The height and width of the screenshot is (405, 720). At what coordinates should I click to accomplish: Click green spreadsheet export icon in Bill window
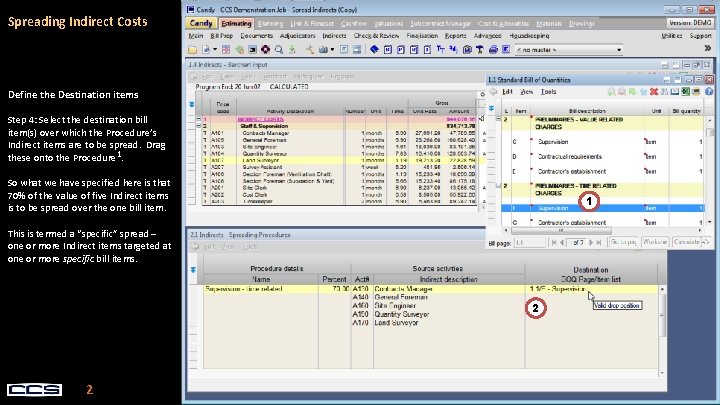tap(686, 92)
